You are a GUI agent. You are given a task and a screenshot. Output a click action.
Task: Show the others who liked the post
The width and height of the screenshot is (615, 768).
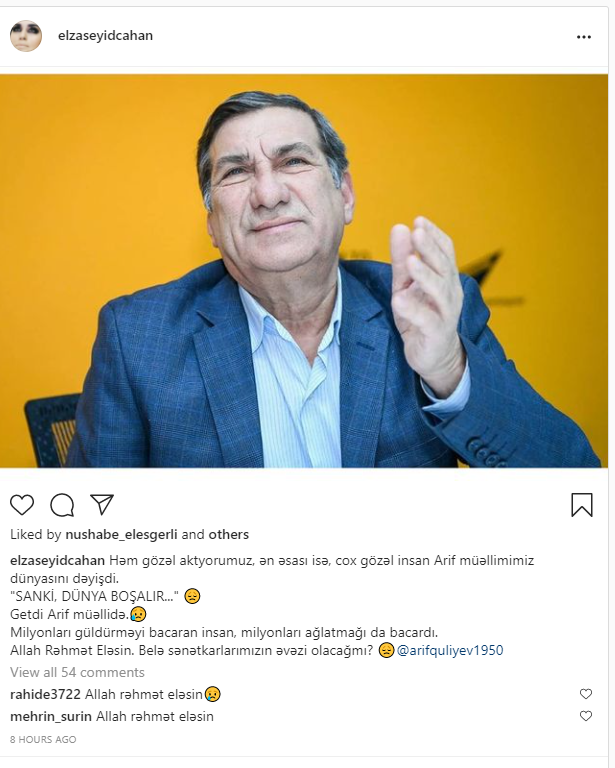229,534
